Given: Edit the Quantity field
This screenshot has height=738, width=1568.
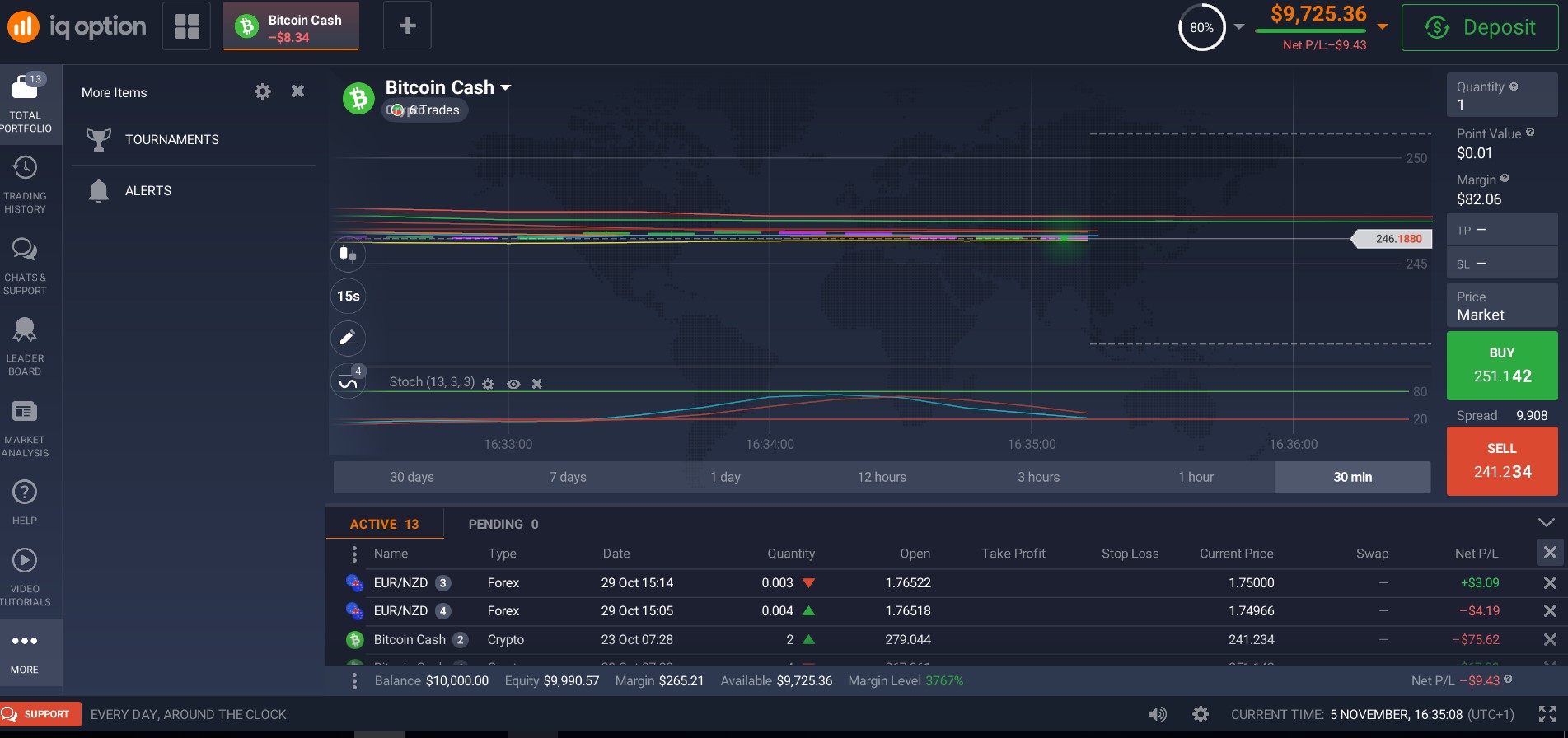Looking at the screenshot, I should point(1502,96).
